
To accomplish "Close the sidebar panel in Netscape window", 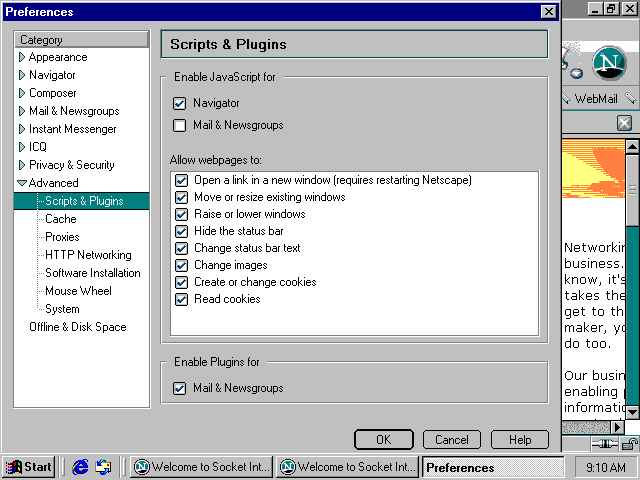I will [624, 123].
